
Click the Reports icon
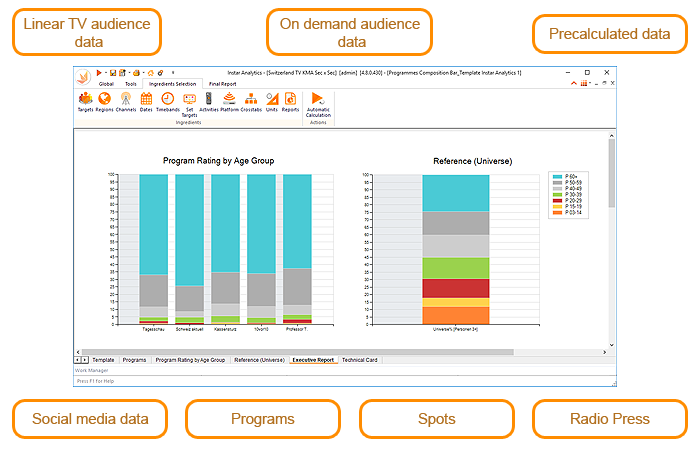[290, 100]
